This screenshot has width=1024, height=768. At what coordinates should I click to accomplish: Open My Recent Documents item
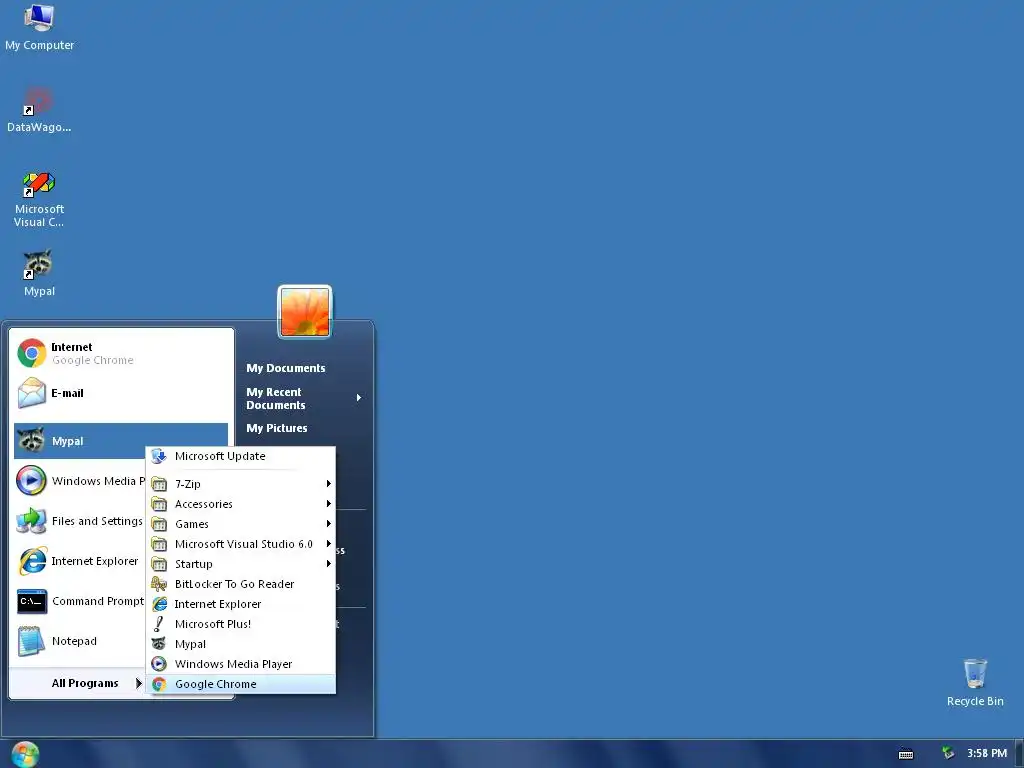(x=304, y=398)
